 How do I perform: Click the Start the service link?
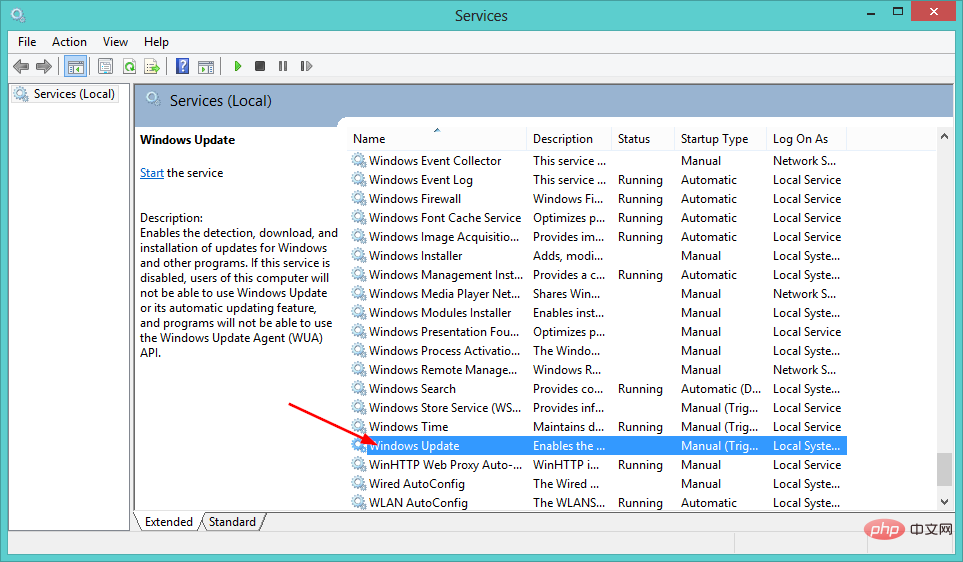[151, 173]
